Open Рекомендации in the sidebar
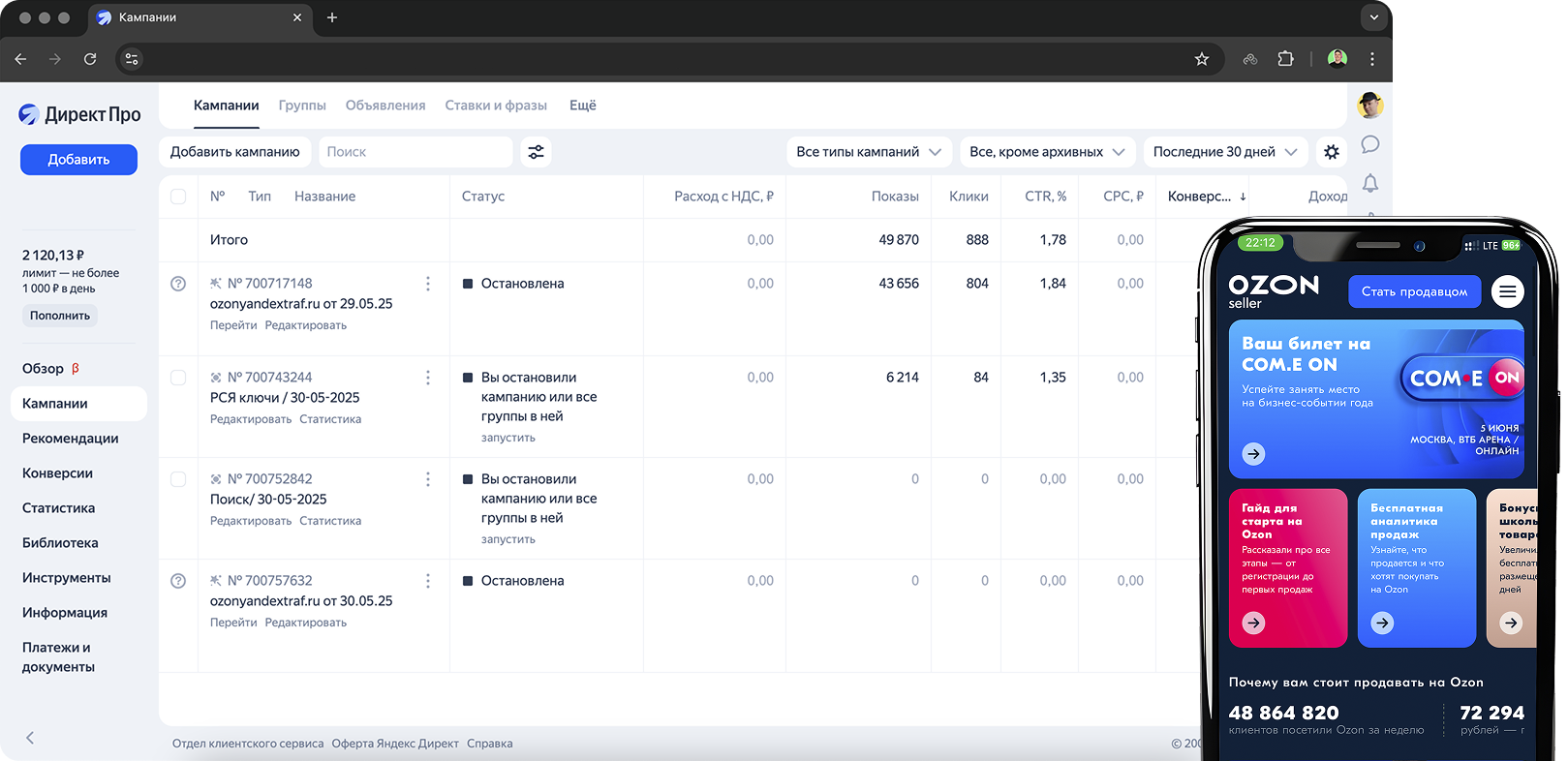The height and width of the screenshot is (761, 1568). [x=71, y=439]
